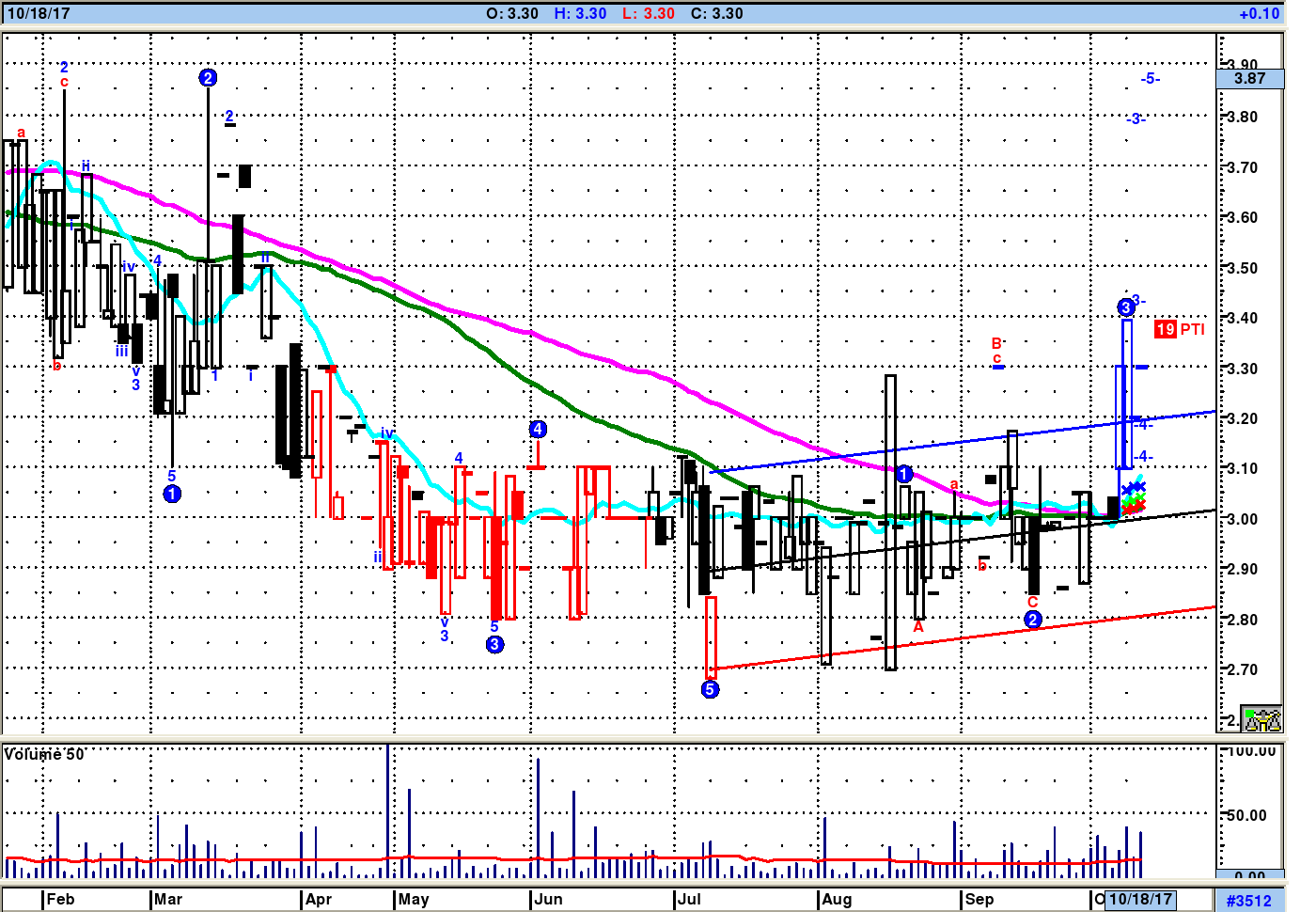Select circled wave 5 marker at July low

(710, 689)
